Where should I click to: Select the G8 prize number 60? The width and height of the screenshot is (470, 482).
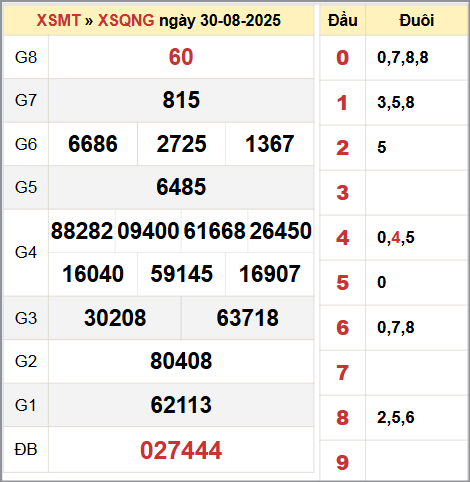(181, 57)
